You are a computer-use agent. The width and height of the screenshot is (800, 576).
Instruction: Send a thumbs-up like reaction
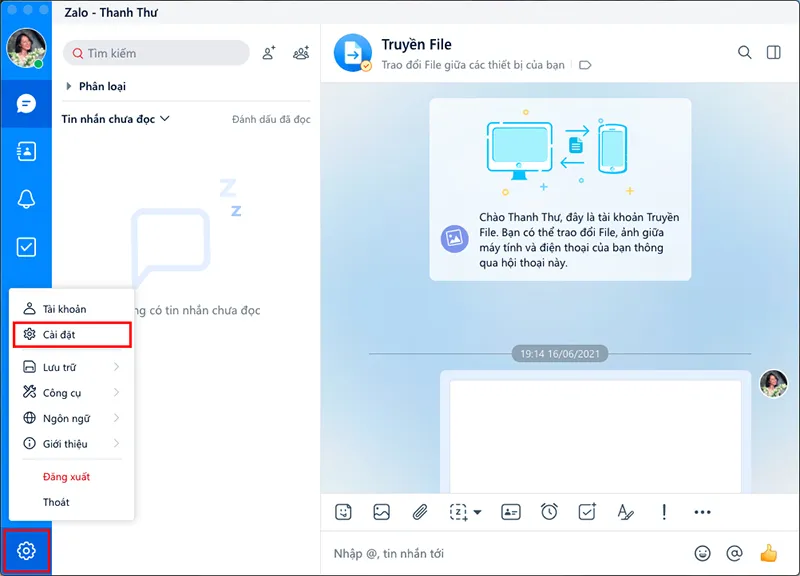point(768,553)
